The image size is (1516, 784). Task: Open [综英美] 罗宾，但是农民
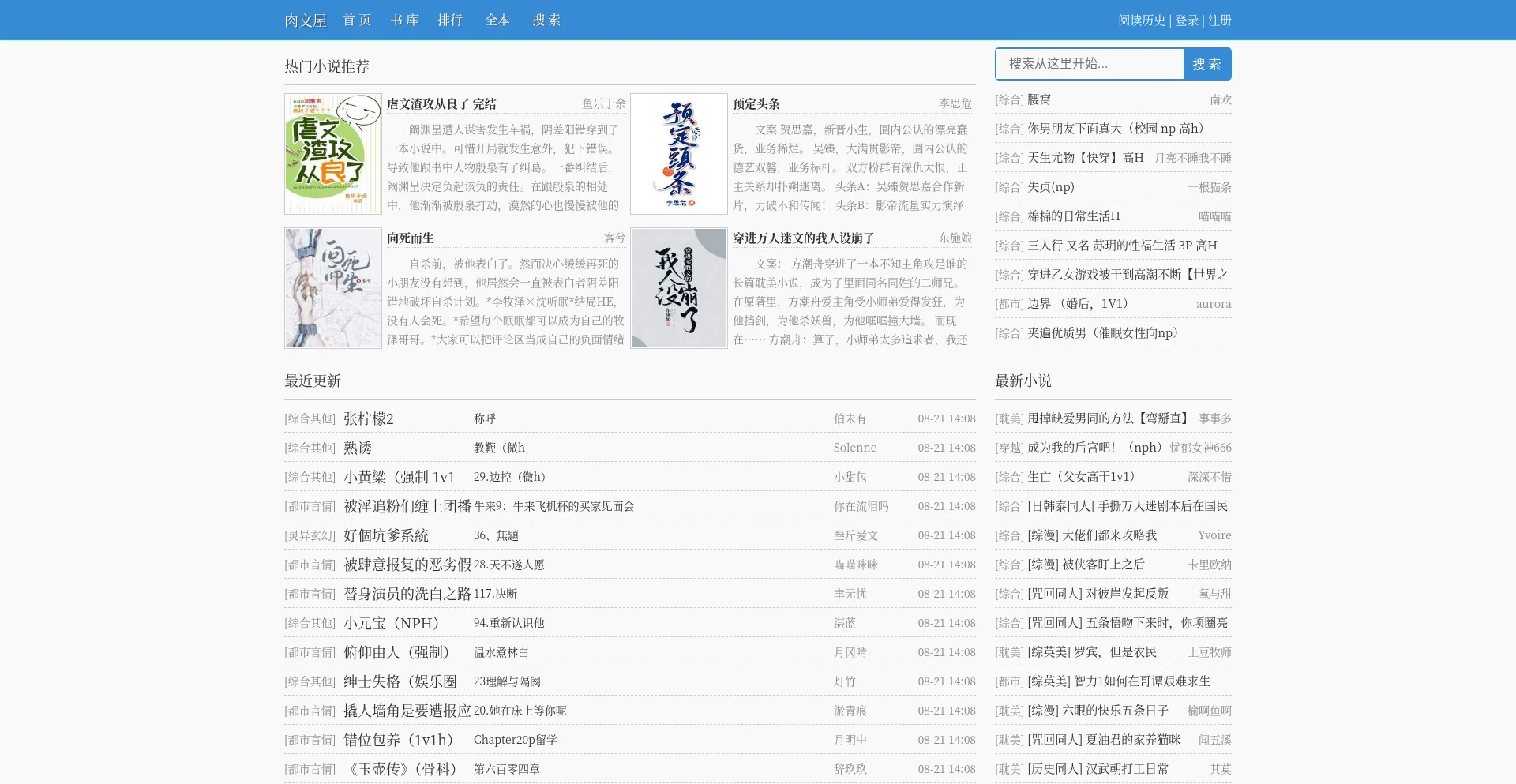1092,652
